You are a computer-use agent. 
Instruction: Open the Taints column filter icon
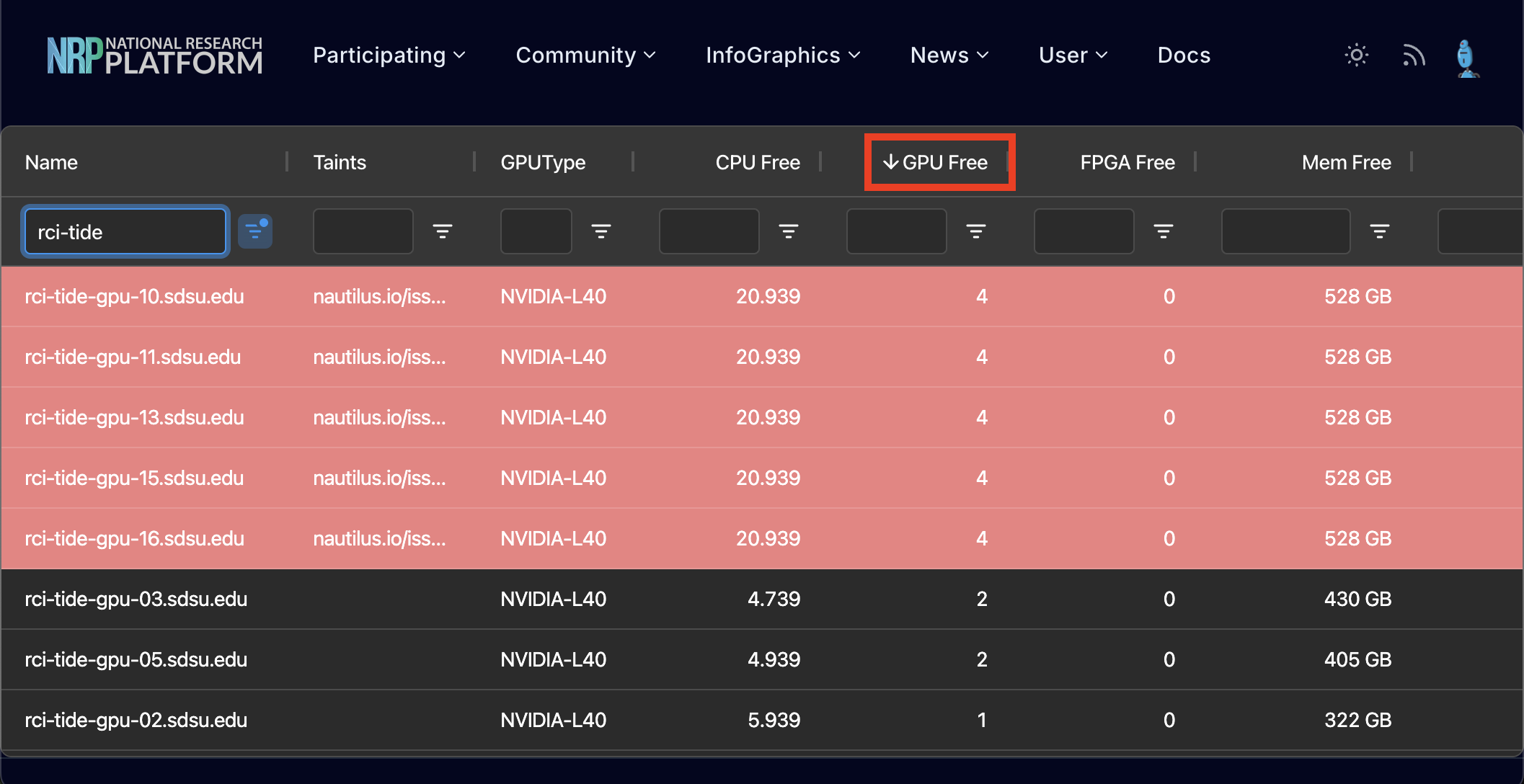point(443,231)
